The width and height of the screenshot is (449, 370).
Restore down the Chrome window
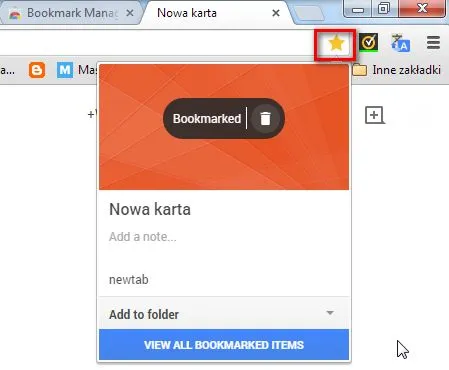click(x=384, y=9)
